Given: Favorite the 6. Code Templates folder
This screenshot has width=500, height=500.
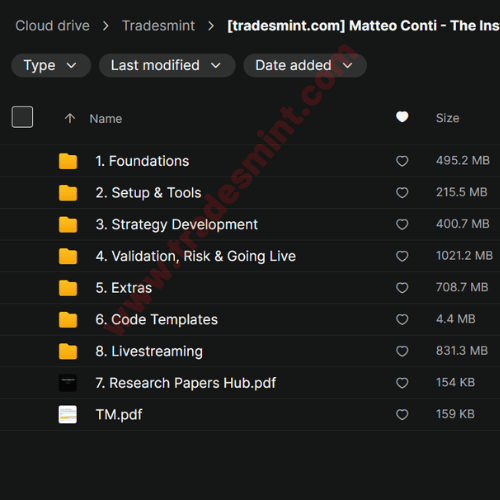Looking at the screenshot, I should coord(402,319).
